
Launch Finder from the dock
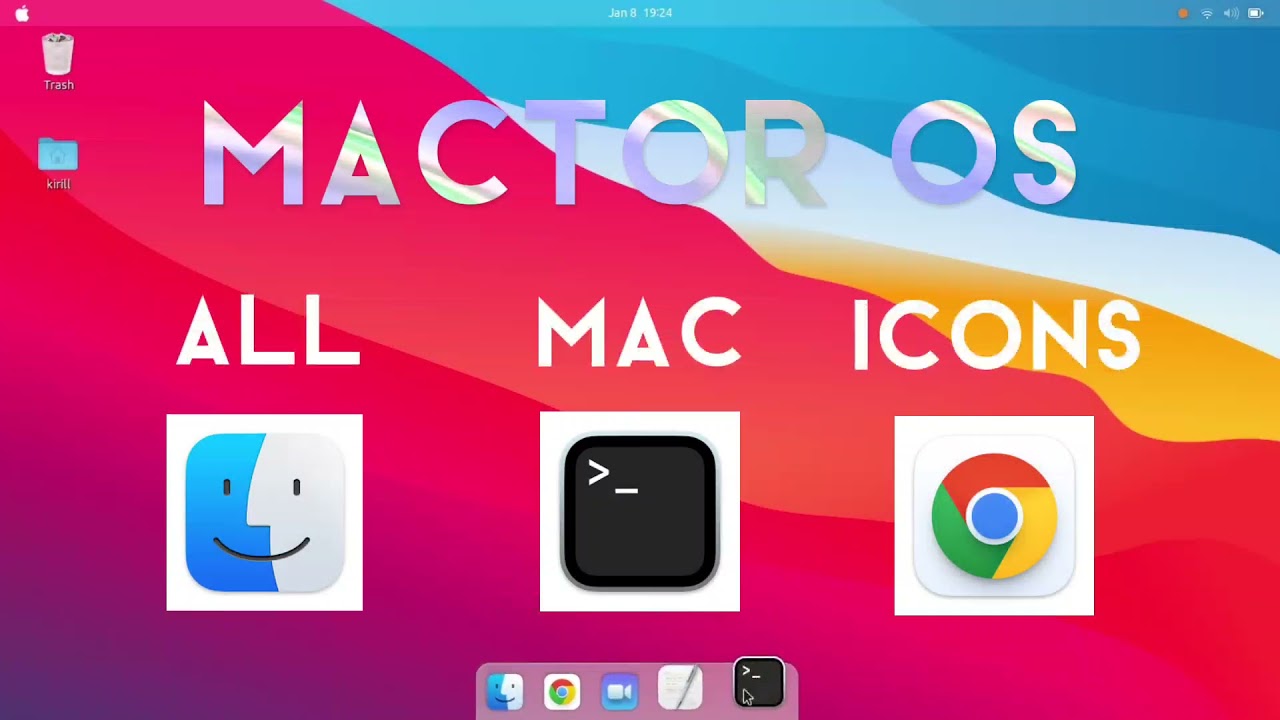coord(504,691)
